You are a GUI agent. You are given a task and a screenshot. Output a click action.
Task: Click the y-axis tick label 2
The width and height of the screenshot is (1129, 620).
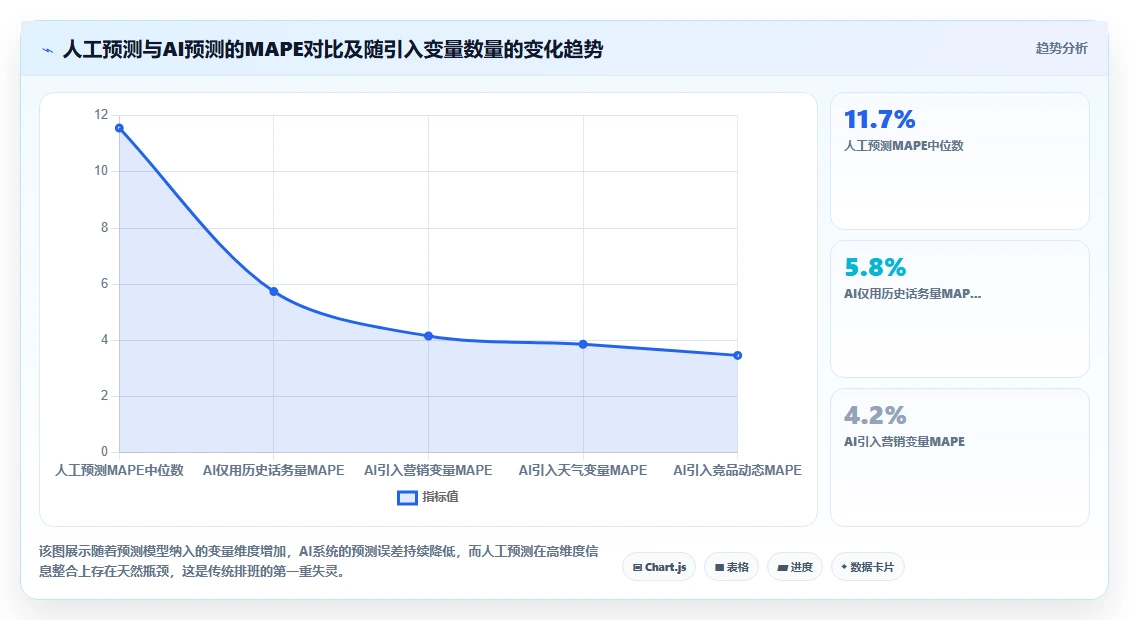104,395
